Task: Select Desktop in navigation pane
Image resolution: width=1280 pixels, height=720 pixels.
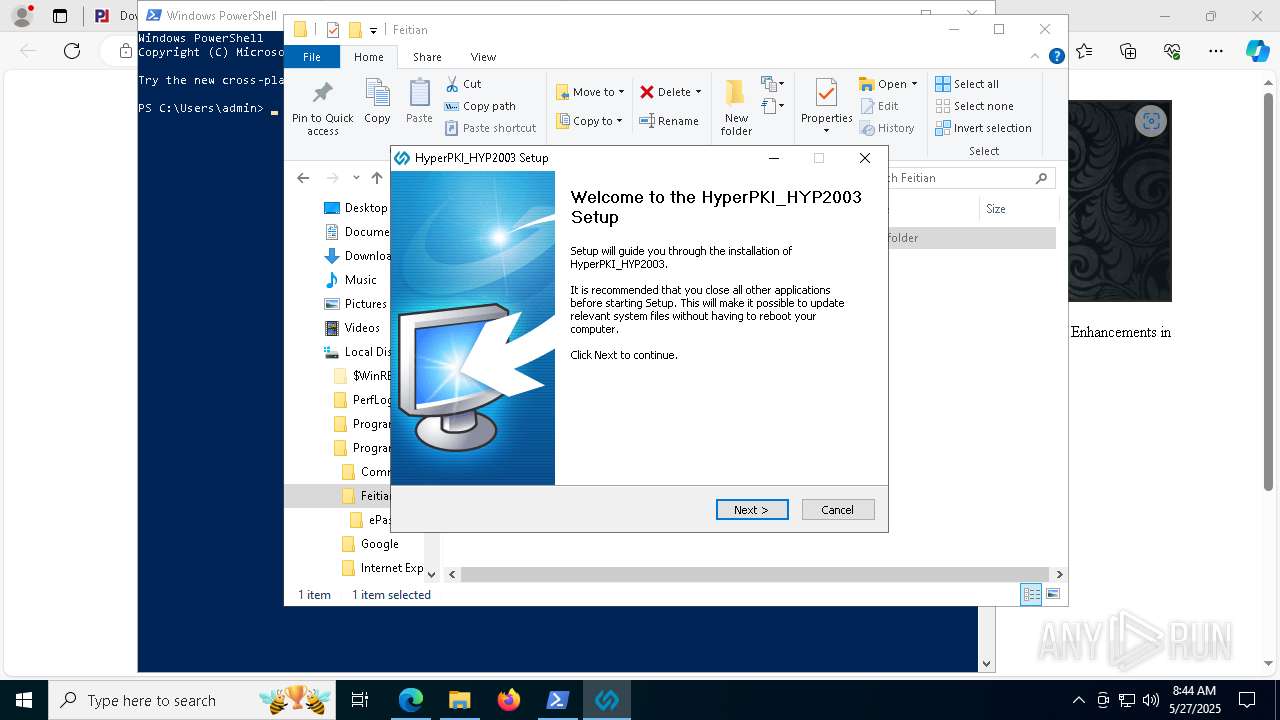Action: (x=356, y=208)
